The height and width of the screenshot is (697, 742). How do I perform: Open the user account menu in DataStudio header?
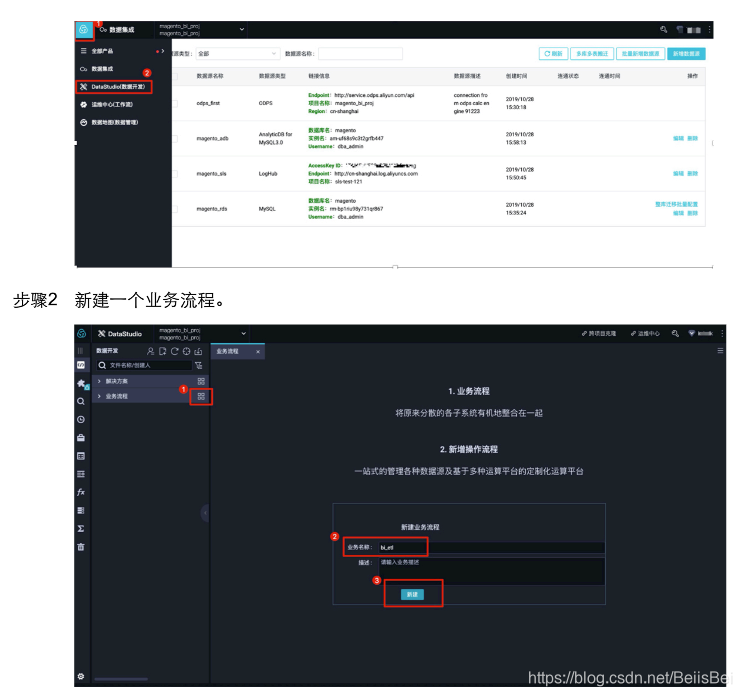(701, 334)
